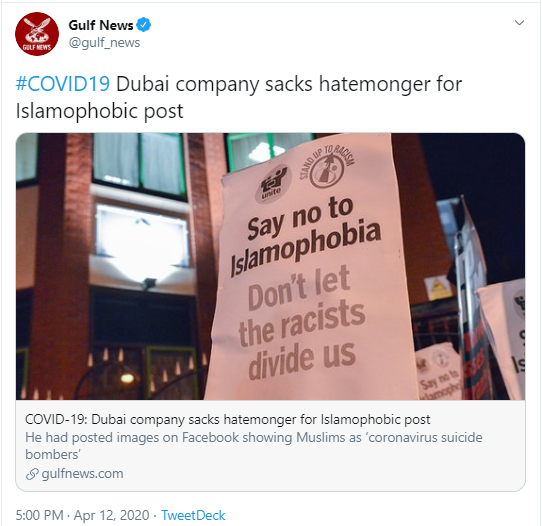This screenshot has height=526, width=542.
Task: Click the chain link icon
Action: click(x=32, y=474)
